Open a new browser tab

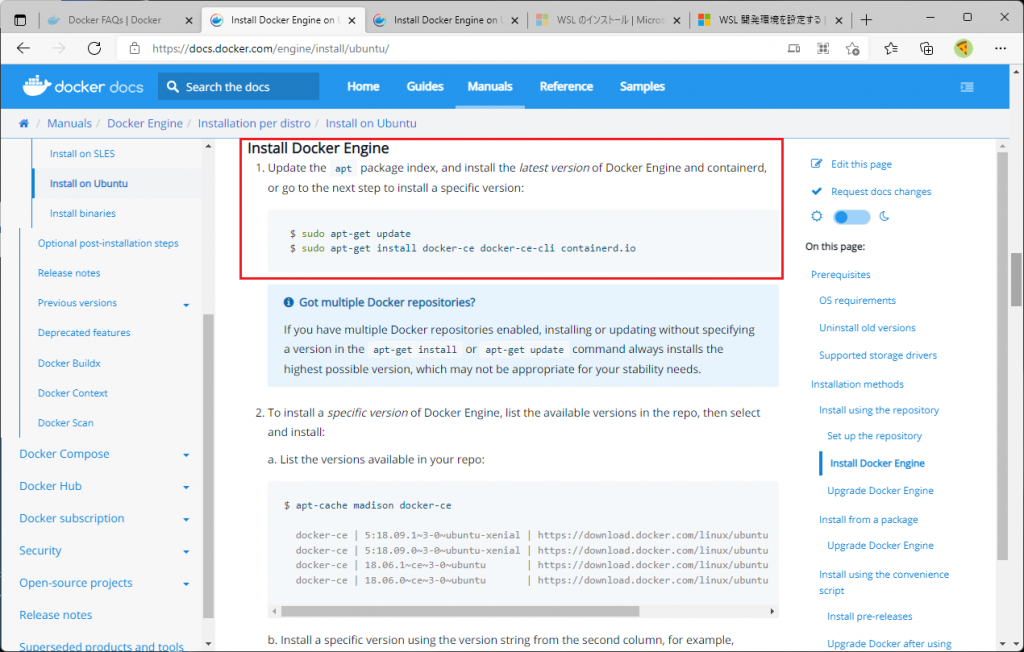pos(866,20)
